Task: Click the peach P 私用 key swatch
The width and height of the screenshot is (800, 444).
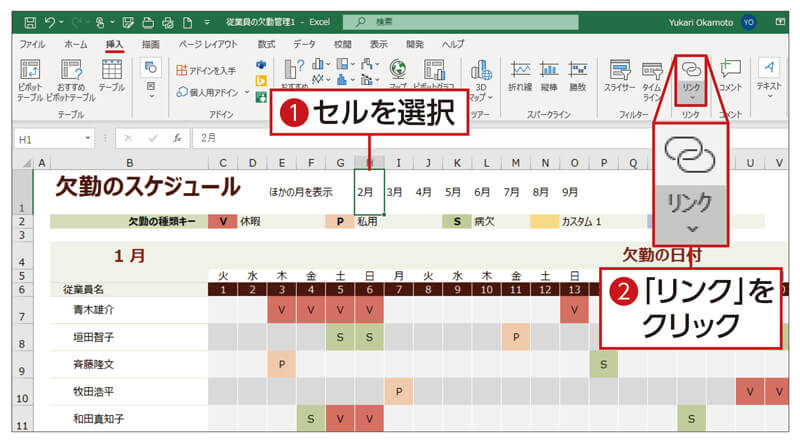Action: click(x=340, y=221)
